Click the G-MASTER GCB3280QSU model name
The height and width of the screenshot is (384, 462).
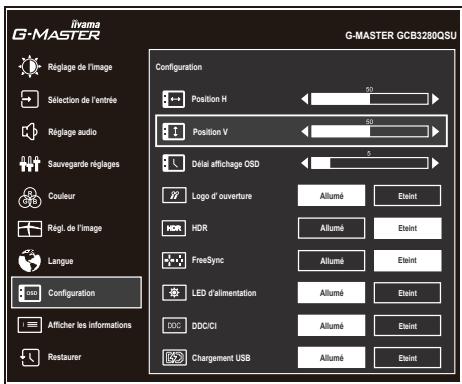point(401,35)
